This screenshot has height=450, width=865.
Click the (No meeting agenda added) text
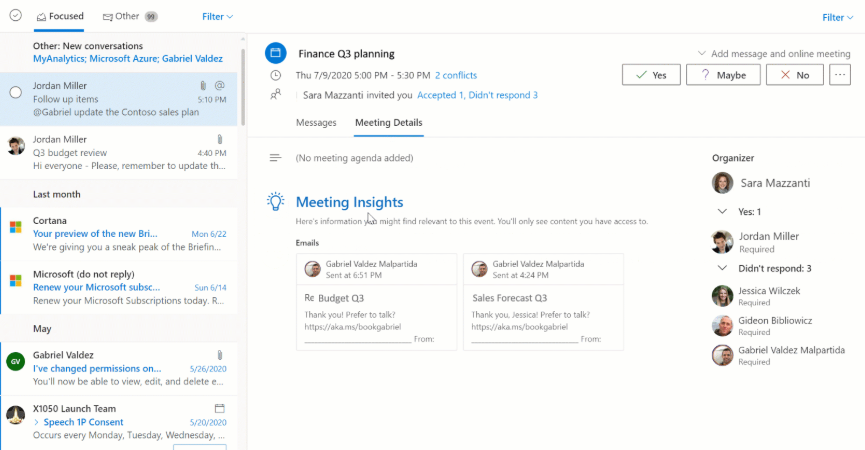pos(355,158)
